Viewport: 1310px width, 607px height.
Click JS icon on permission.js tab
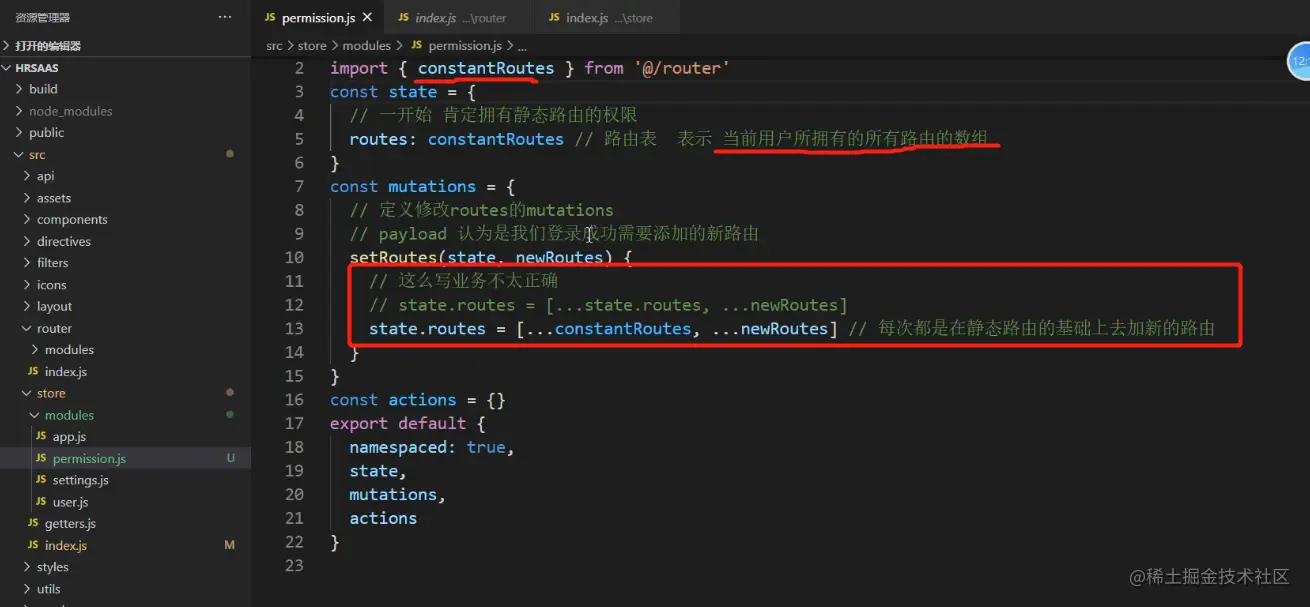(x=270, y=18)
